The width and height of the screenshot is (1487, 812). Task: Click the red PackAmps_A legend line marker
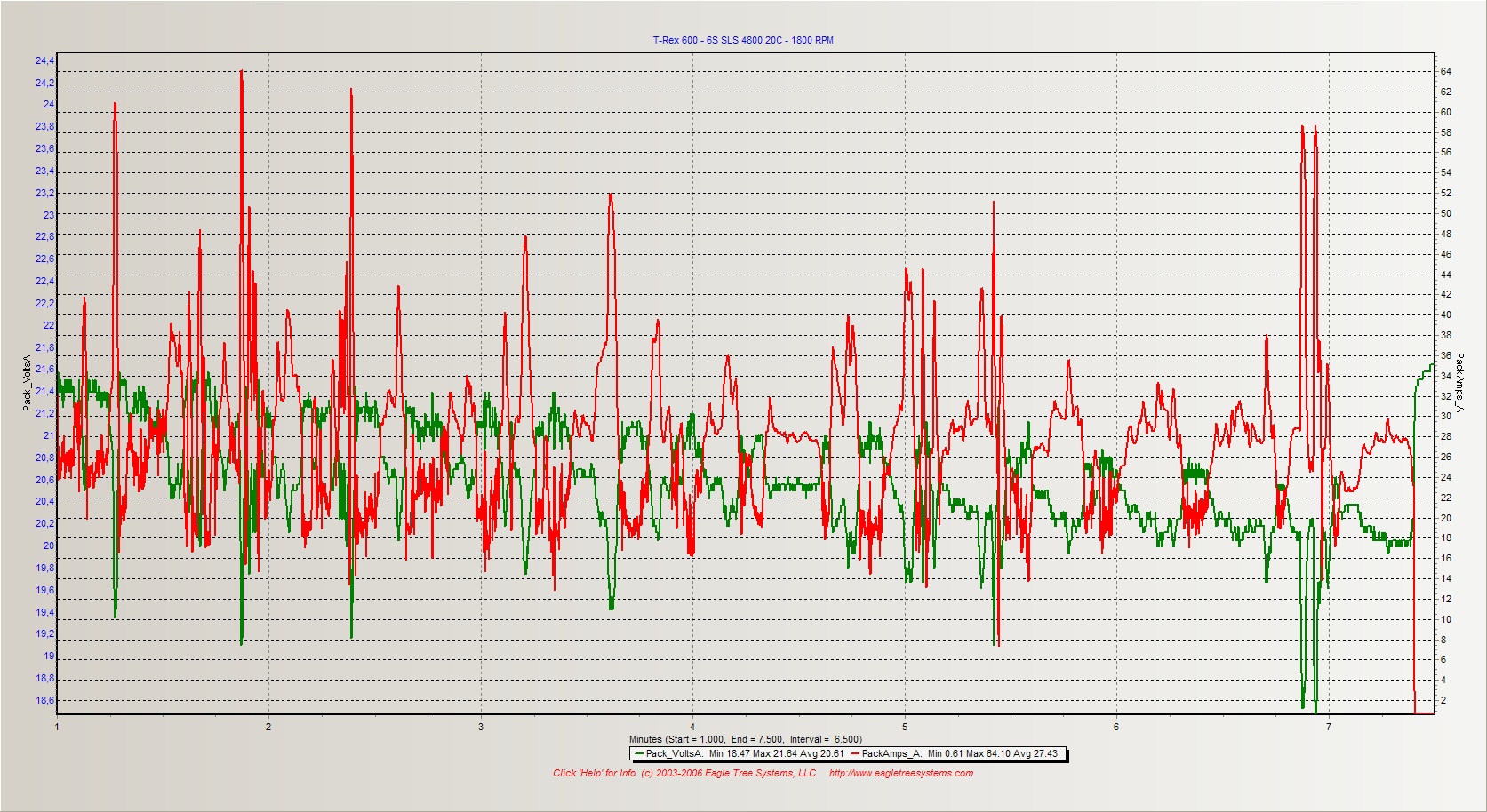pyautogui.click(x=855, y=754)
